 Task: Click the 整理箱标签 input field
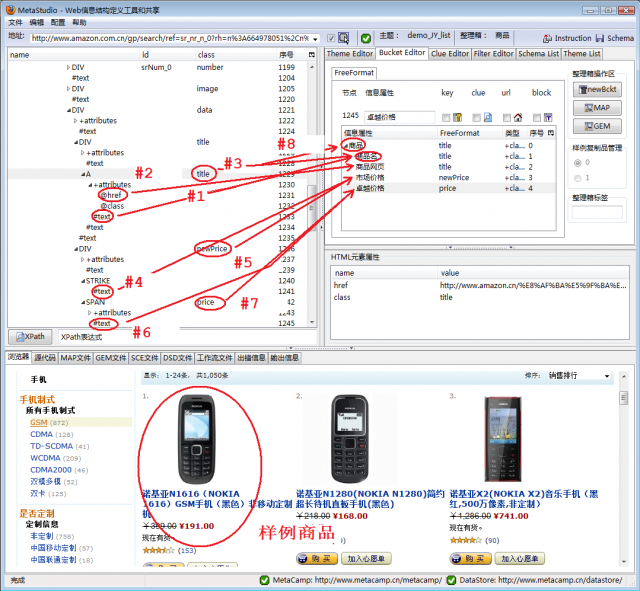[x=597, y=212]
